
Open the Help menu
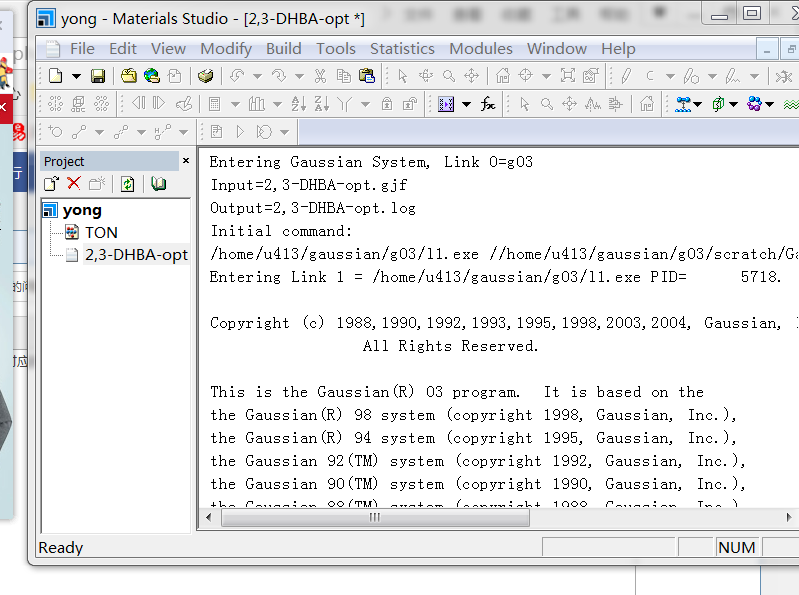[618, 49]
